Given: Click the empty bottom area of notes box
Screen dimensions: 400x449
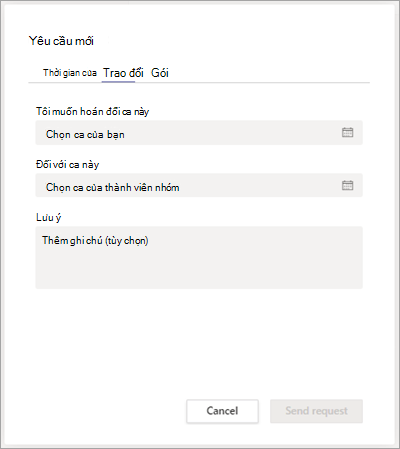Looking at the screenshot, I should 199,272.
